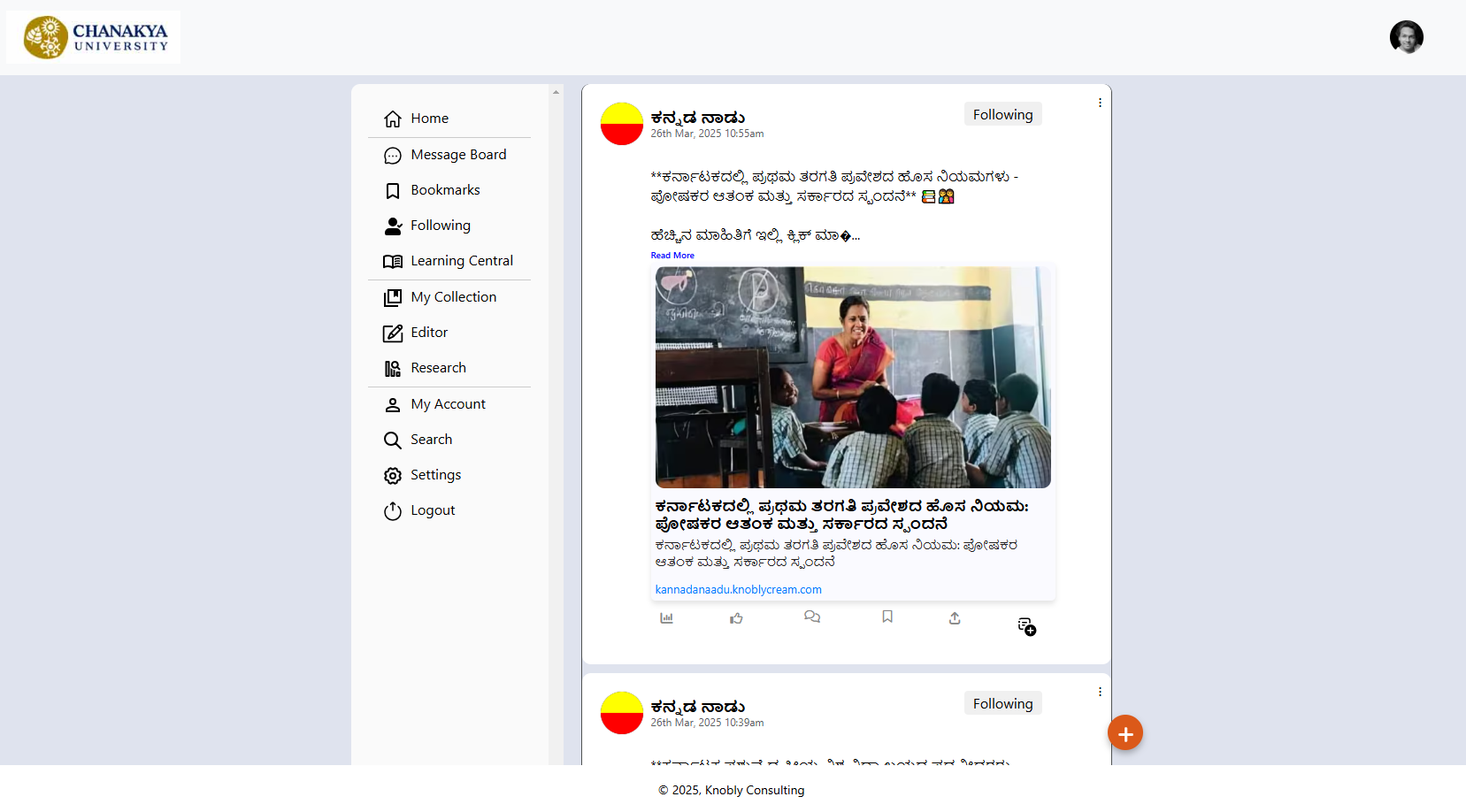Viewport: 1466px width, 812px height.
Task: Click Logout in the sidebar
Action: (x=432, y=510)
